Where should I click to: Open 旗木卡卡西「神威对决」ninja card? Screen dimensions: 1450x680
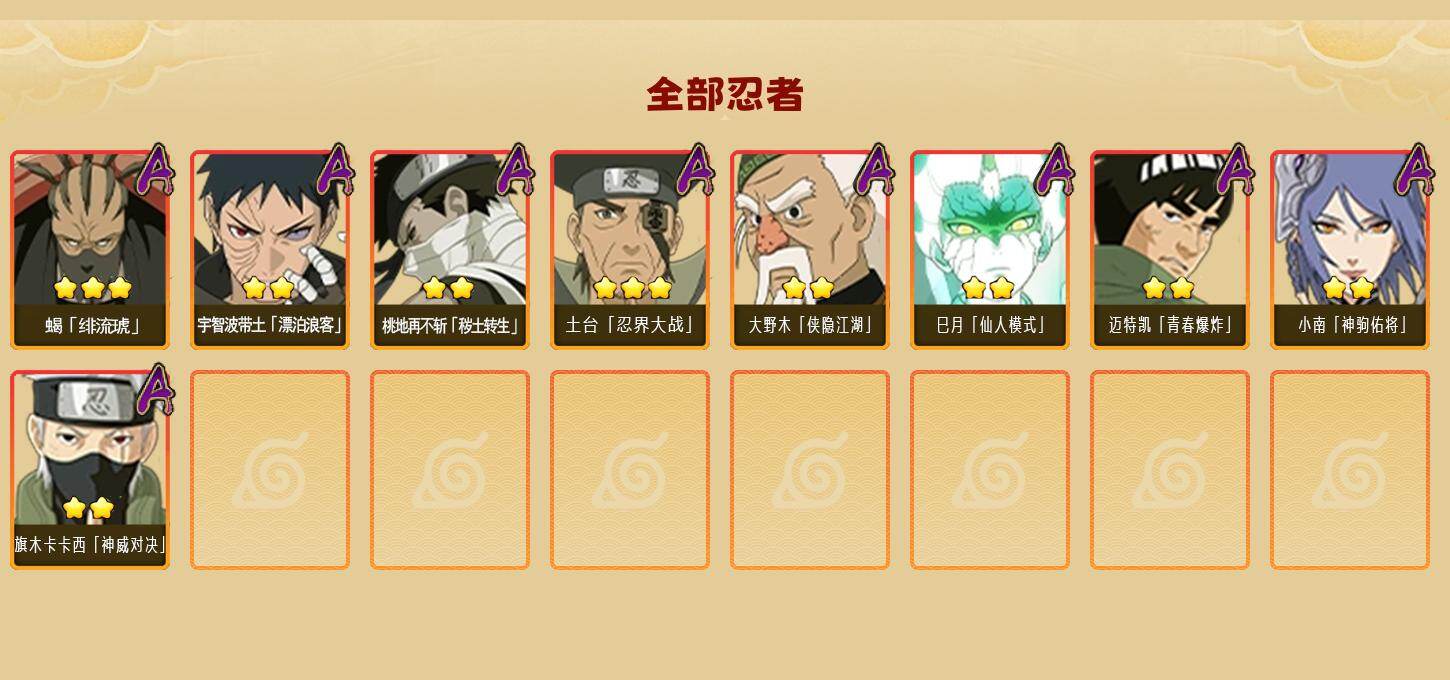[90, 470]
